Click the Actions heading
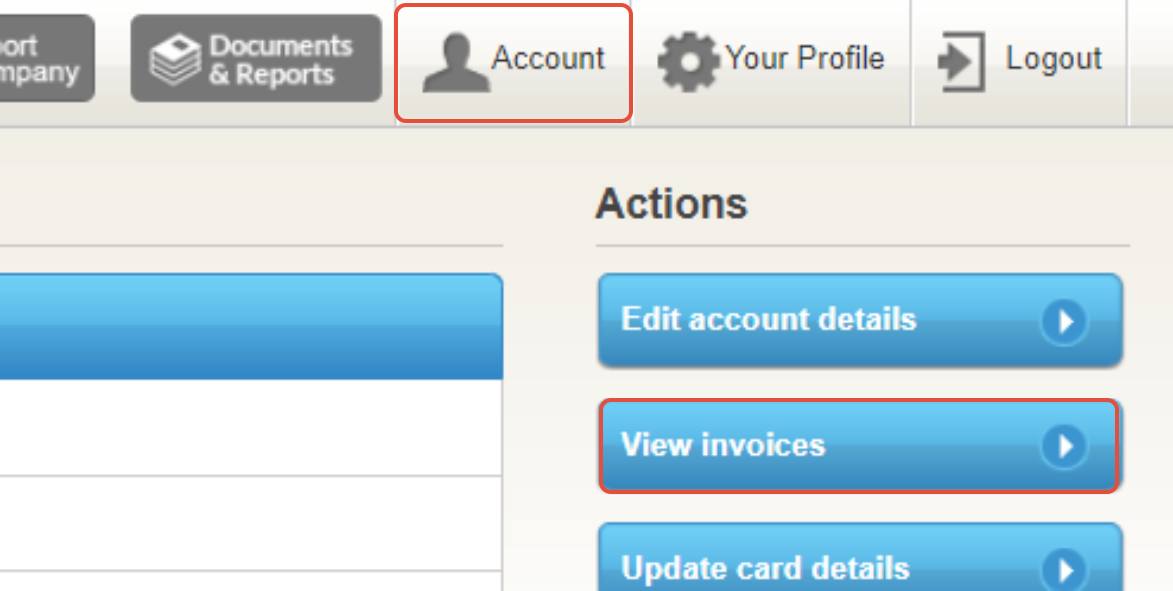This screenshot has height=591, width=1173. click(671, 202)
